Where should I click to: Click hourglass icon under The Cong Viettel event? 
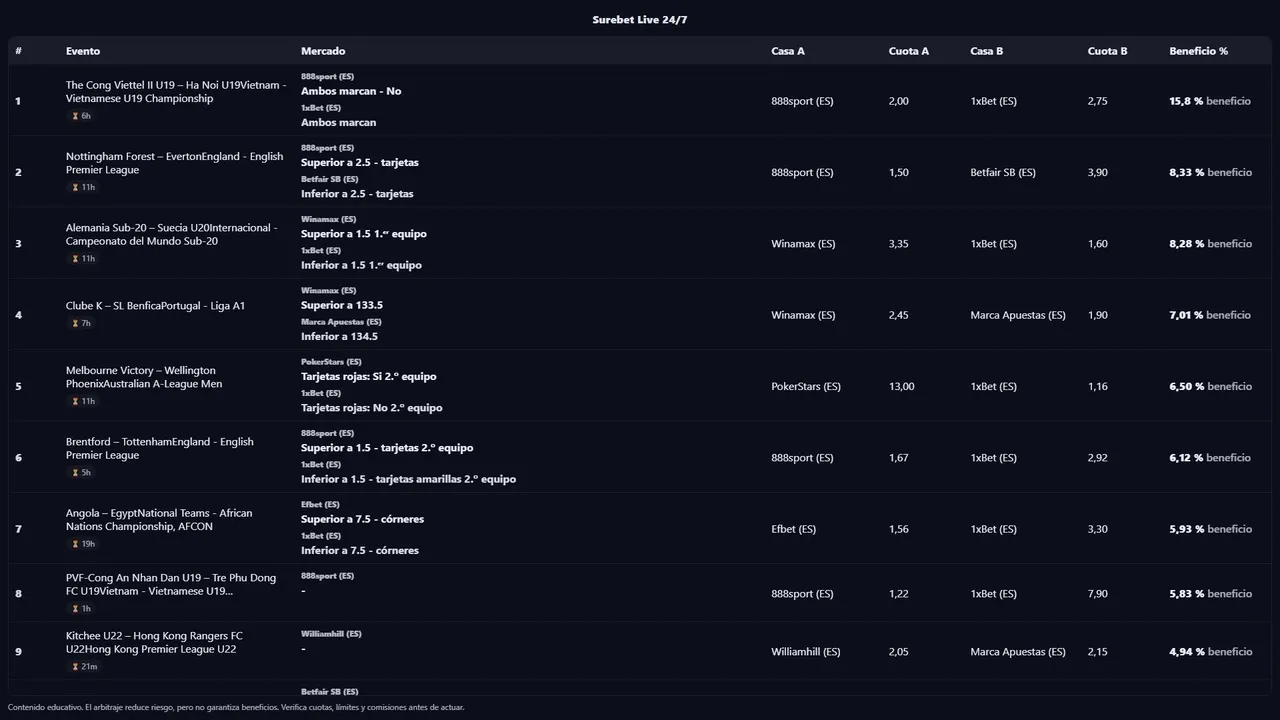pos(75,116)
